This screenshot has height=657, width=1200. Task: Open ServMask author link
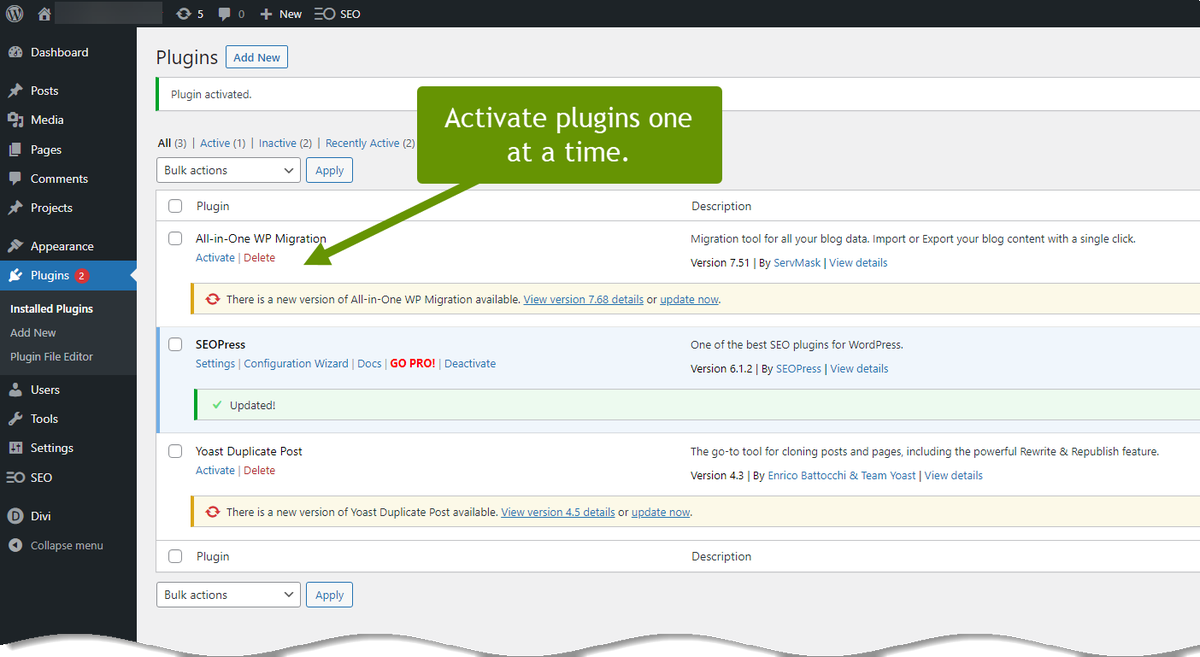point(798,263)
